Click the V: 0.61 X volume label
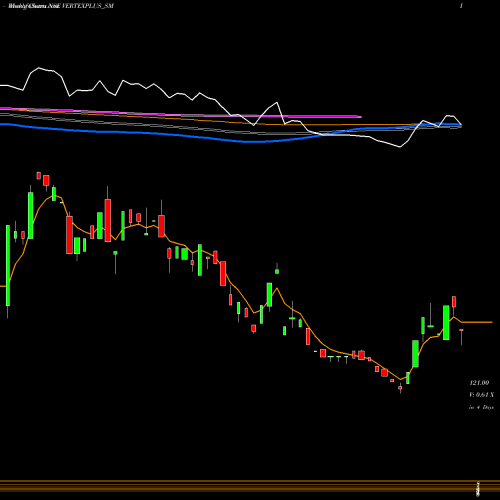The width and height of the screenshot is (500, 500). pos(481,395)
